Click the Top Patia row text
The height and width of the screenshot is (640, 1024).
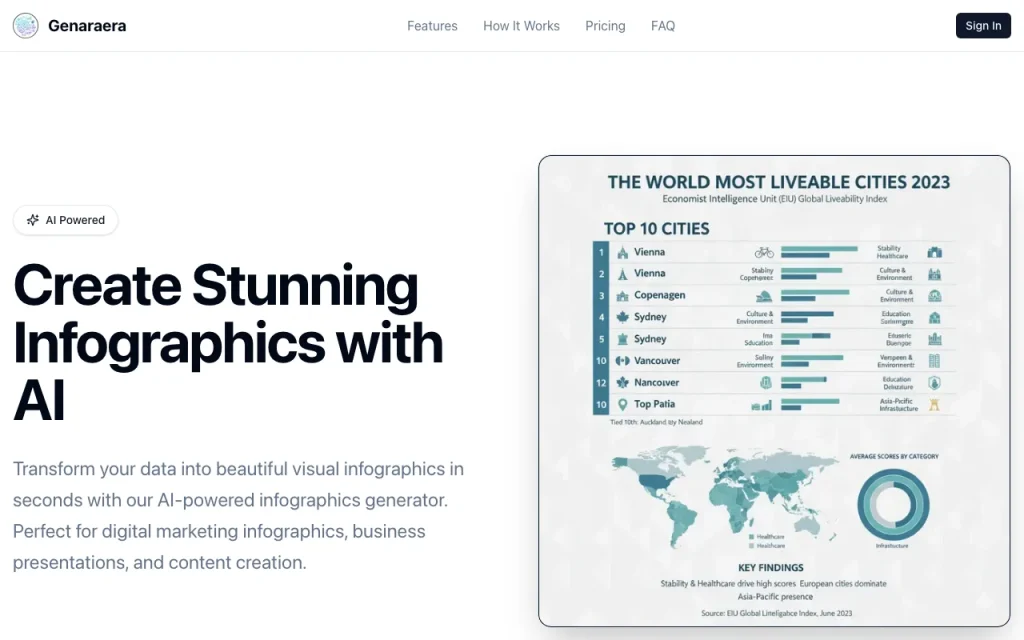654,404
